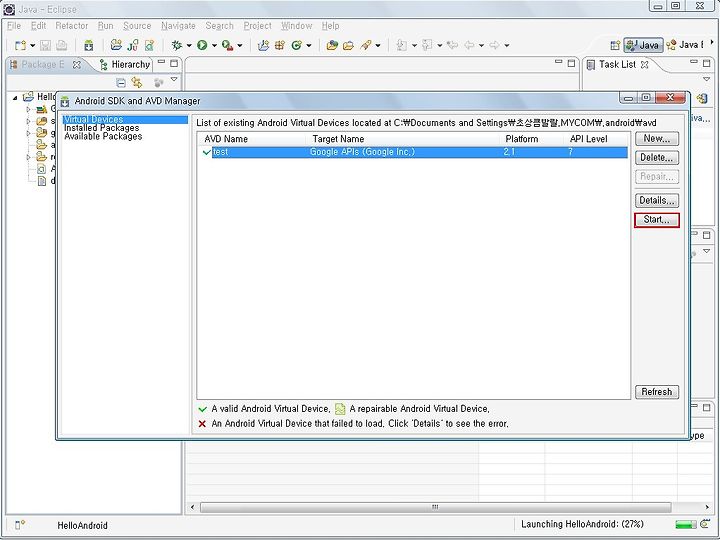The width and height of the screenshot is (720, 540).
Task: Switch to the Package Explorer tab
Action: [45, 64]
